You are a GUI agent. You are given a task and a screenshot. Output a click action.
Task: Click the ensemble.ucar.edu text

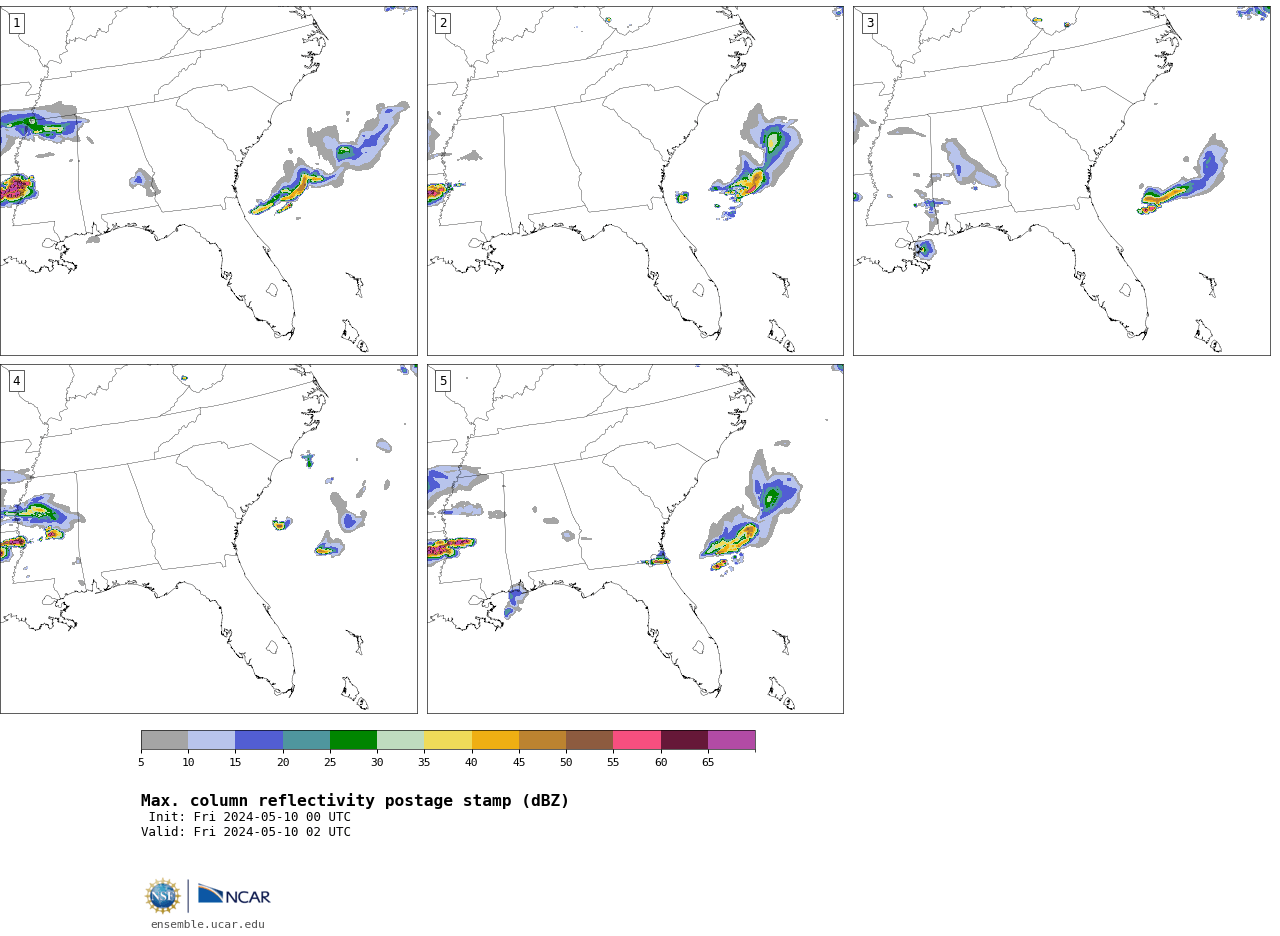(208, 924)
